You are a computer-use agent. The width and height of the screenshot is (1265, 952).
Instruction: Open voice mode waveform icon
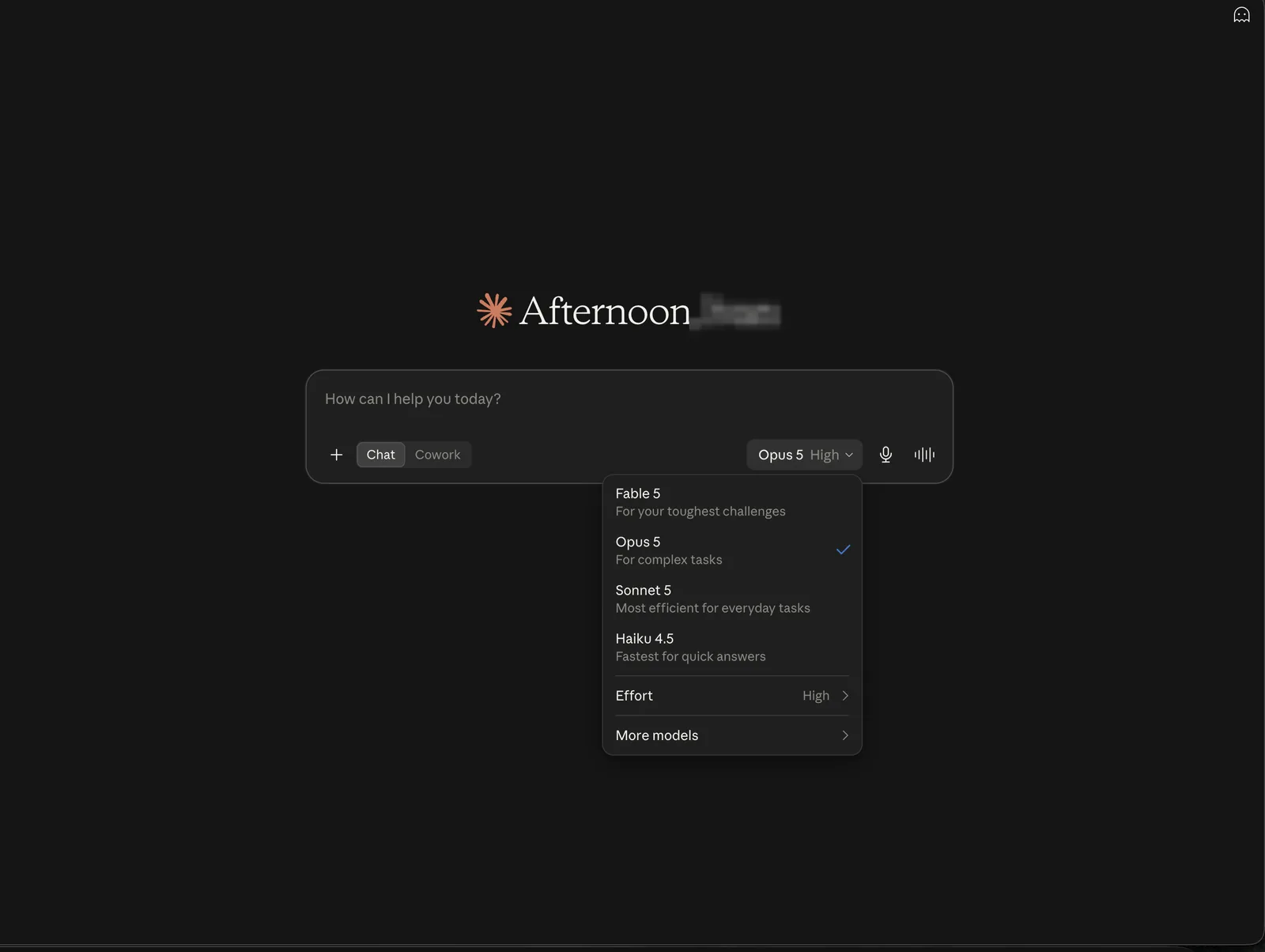point(924,455)
